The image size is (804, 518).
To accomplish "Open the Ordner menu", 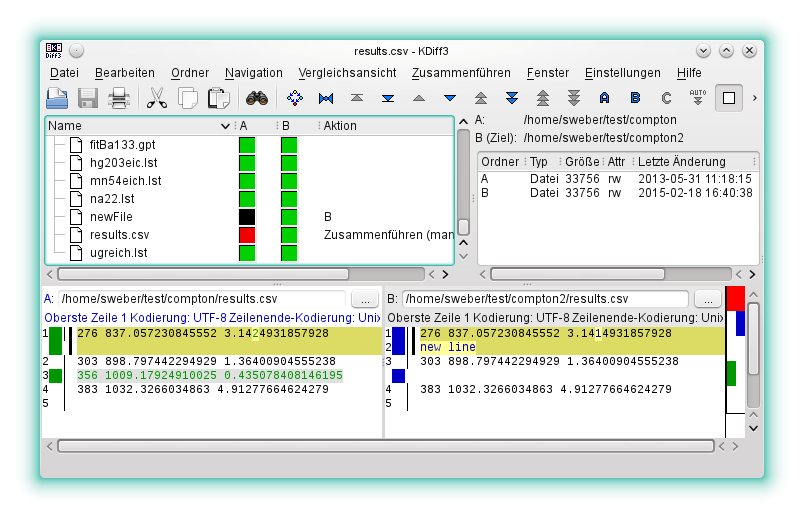I will click(x=190, y=73).
